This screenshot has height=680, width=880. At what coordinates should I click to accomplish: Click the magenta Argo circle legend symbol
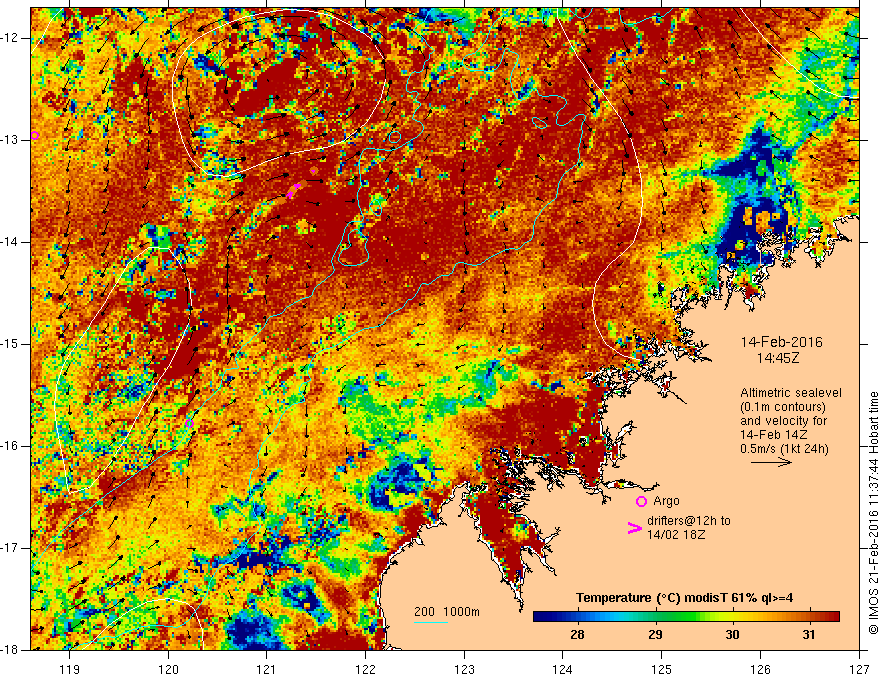click(641, 502)
